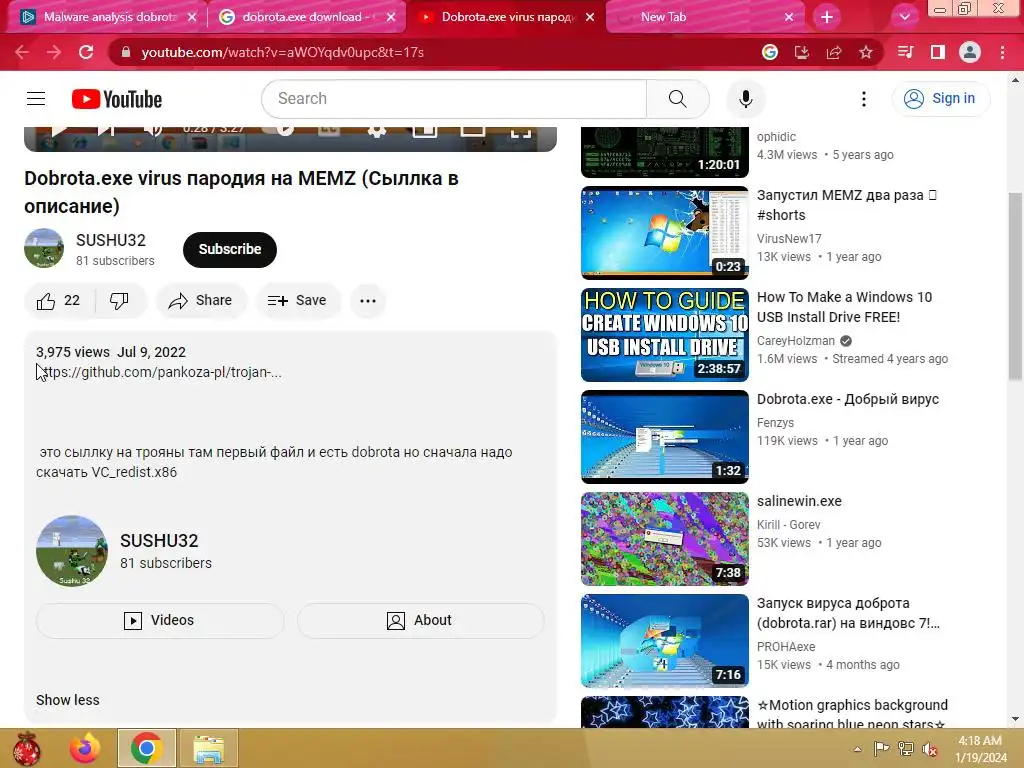
Task: Click Kirill - Gorev channel name
Action: tap(788, 525)
